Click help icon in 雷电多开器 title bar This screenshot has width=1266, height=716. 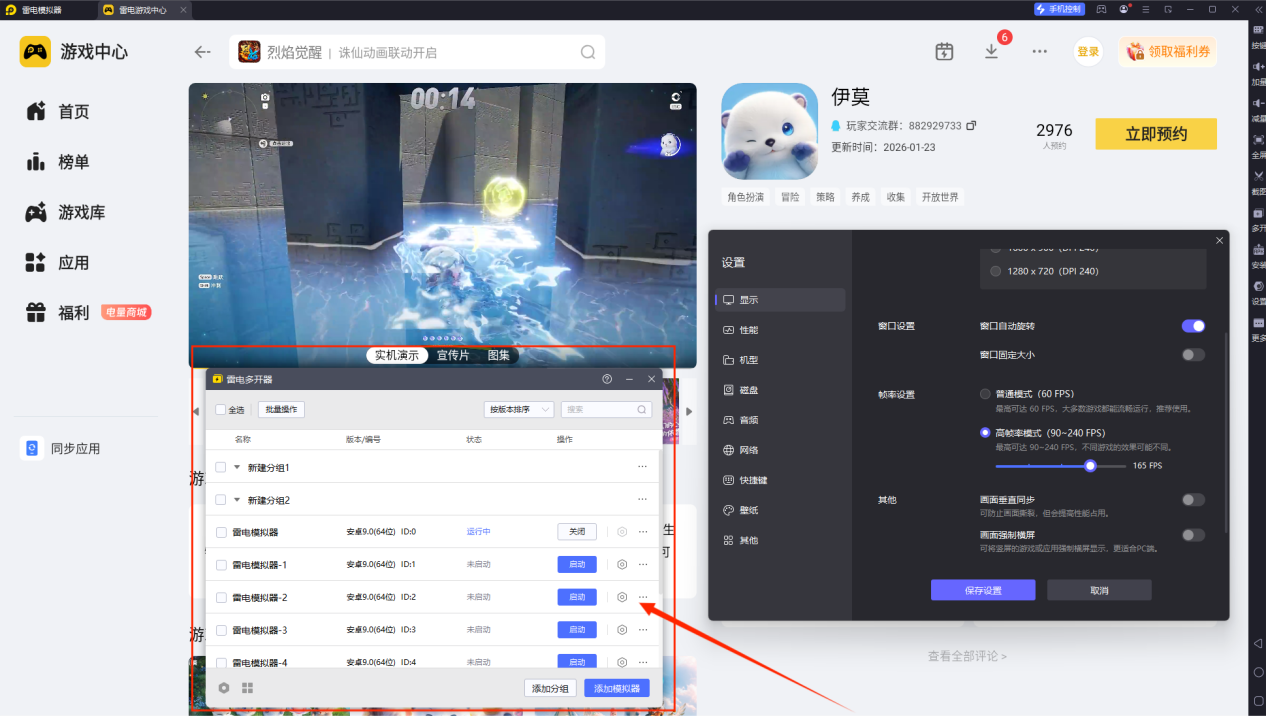pos(607,379)
